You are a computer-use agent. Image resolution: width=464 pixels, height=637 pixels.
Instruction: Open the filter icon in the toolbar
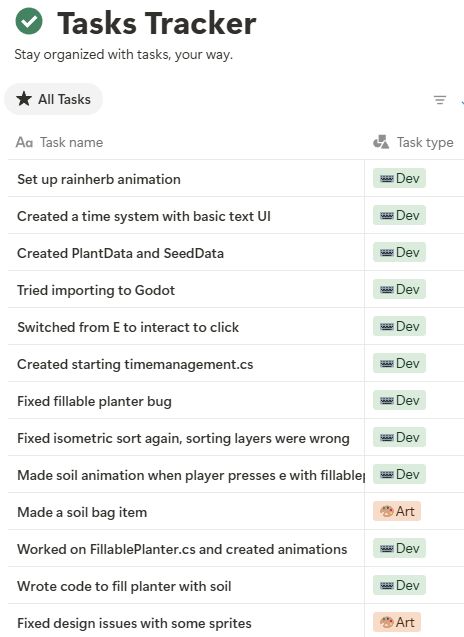440,100
